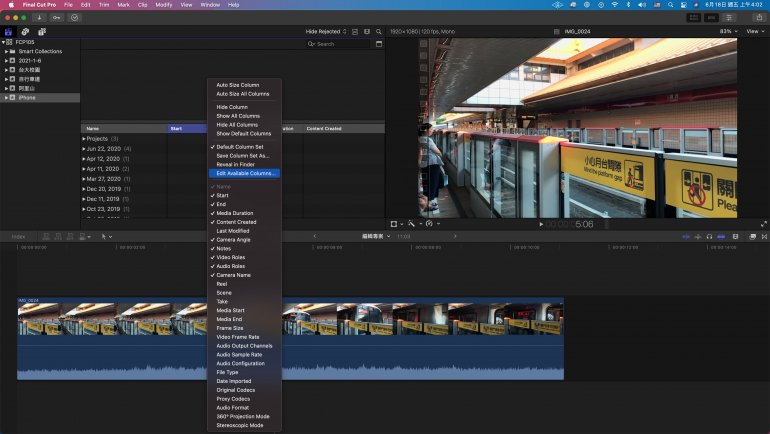This screenshot has height=434, width=770.
Task: Choose Edit Available Columns menu item
Action: (246, 173)
